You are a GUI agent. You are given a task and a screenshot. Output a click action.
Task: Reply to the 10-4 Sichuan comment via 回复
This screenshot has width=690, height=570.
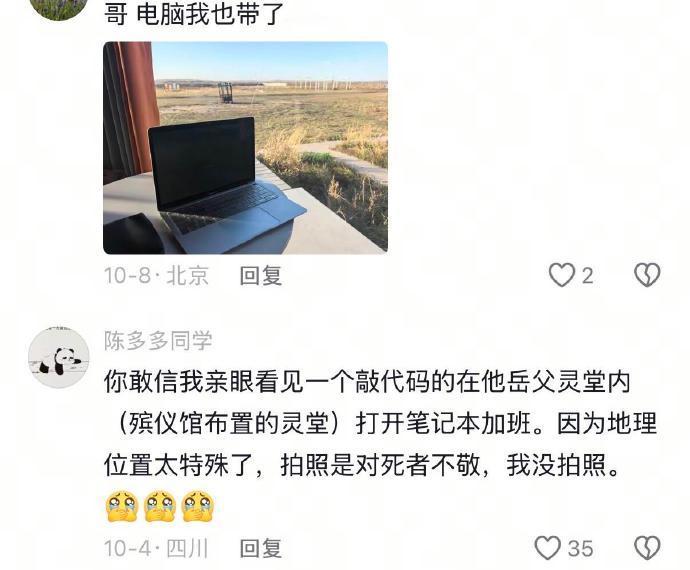tap(261, 548)
